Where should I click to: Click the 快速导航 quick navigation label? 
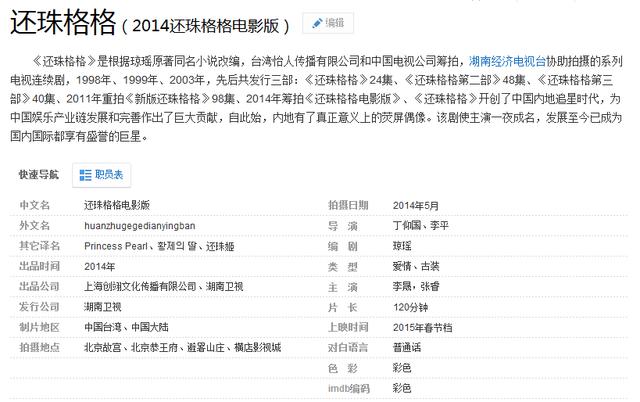(38, 174)
